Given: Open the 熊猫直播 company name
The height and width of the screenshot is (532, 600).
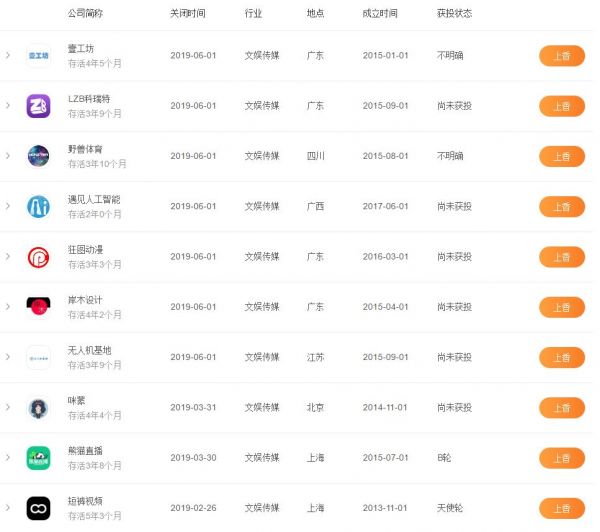Looking at the screenshot, I should click(x=85, y=450).
